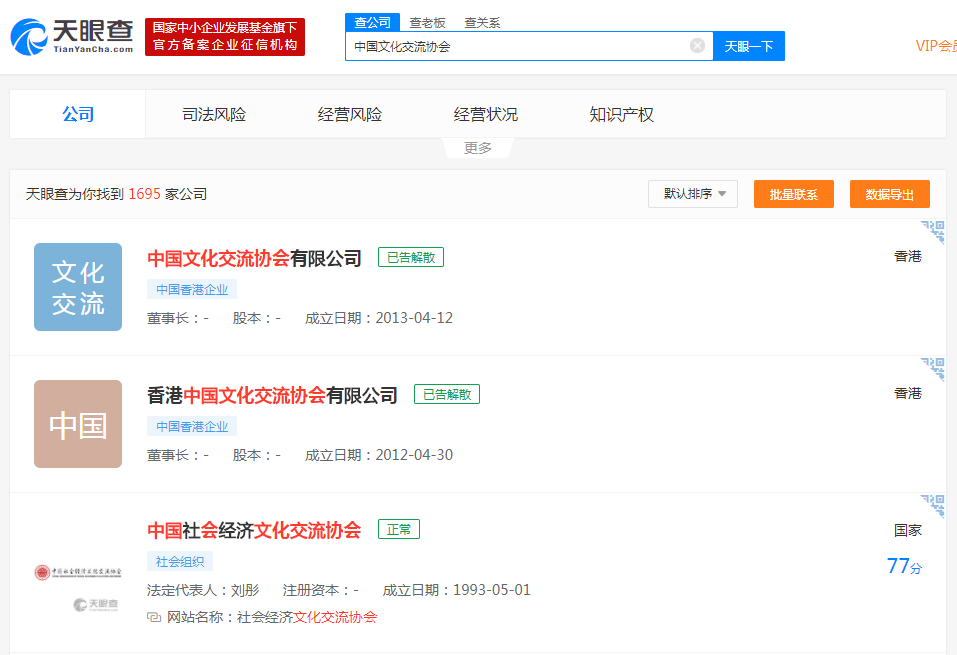
Task: Click the 中国香港企业 tag of first result
Action: point(192,289)
